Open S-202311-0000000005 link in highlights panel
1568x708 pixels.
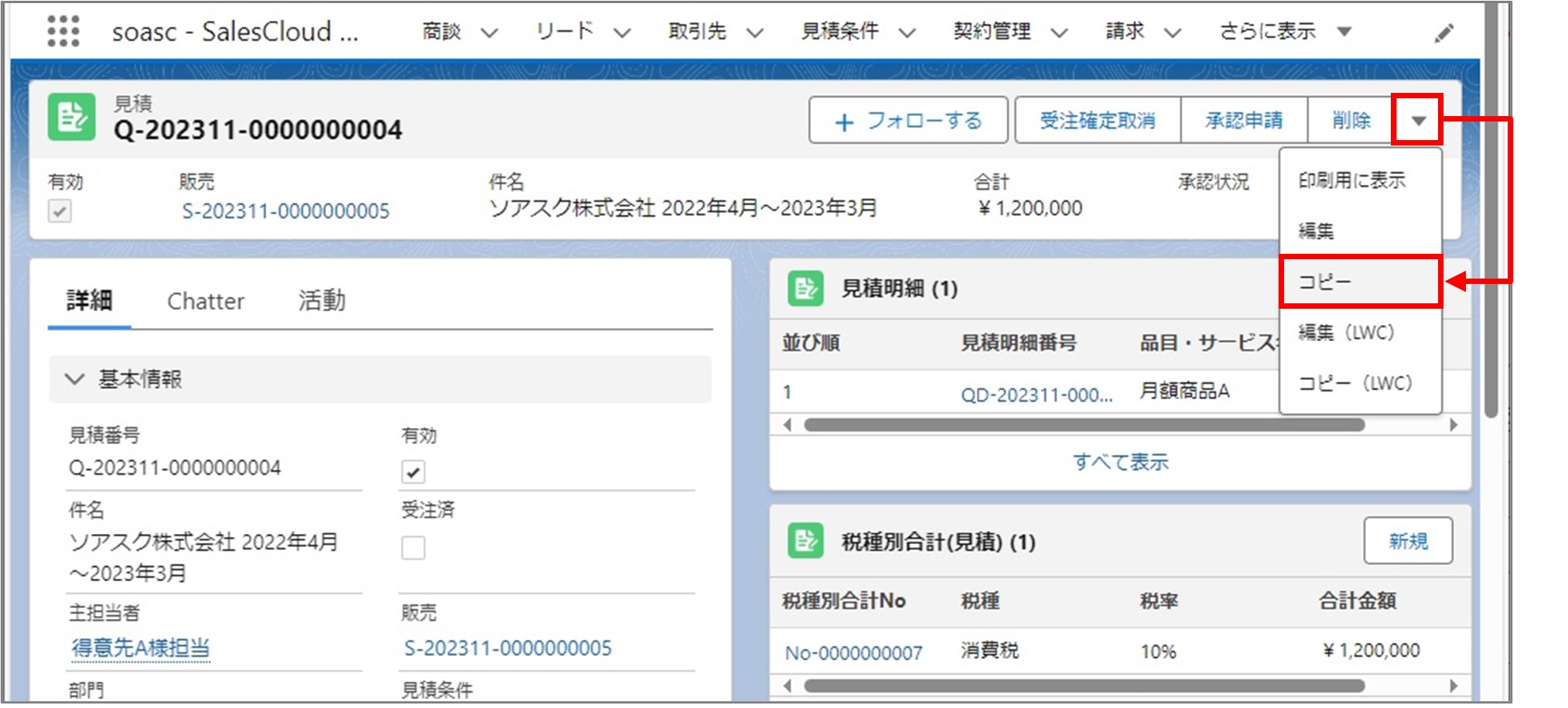(x=285, y=211)
